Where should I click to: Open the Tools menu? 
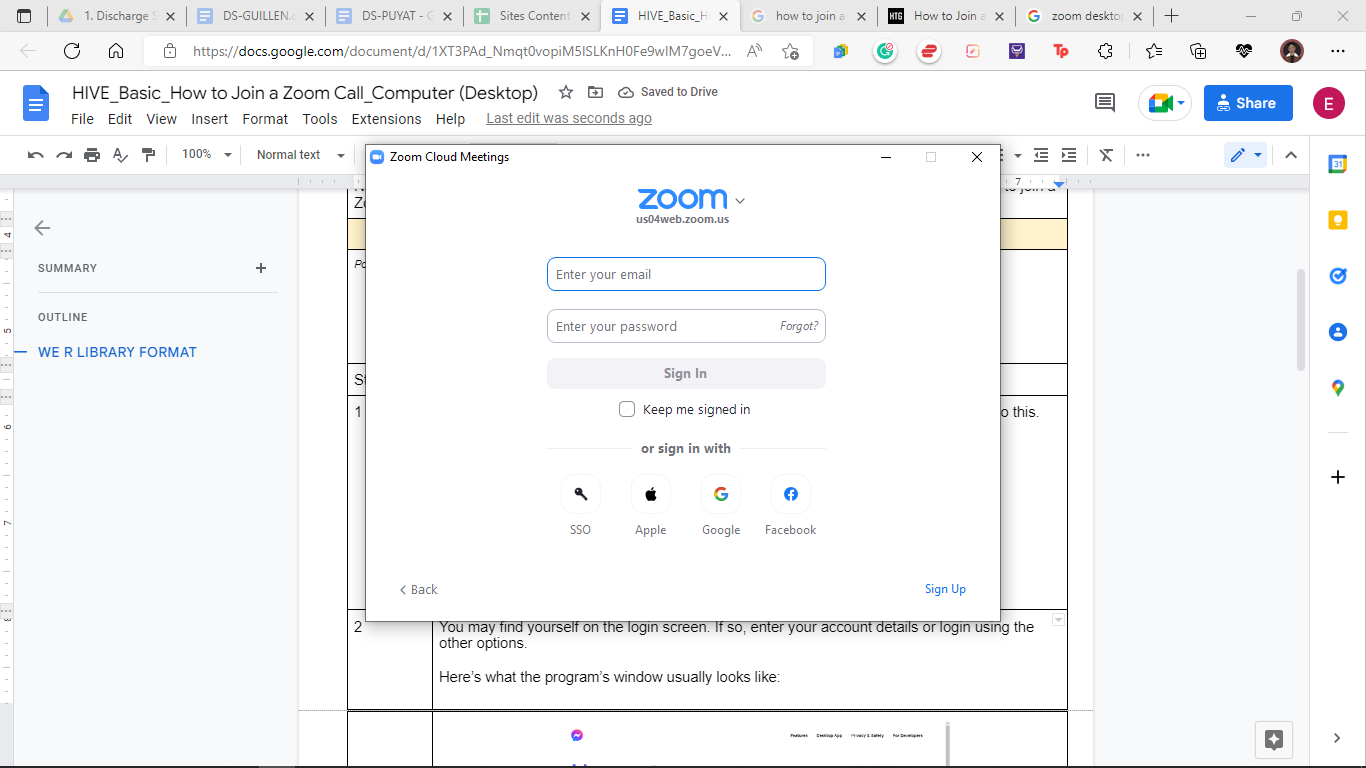point(320,119)
